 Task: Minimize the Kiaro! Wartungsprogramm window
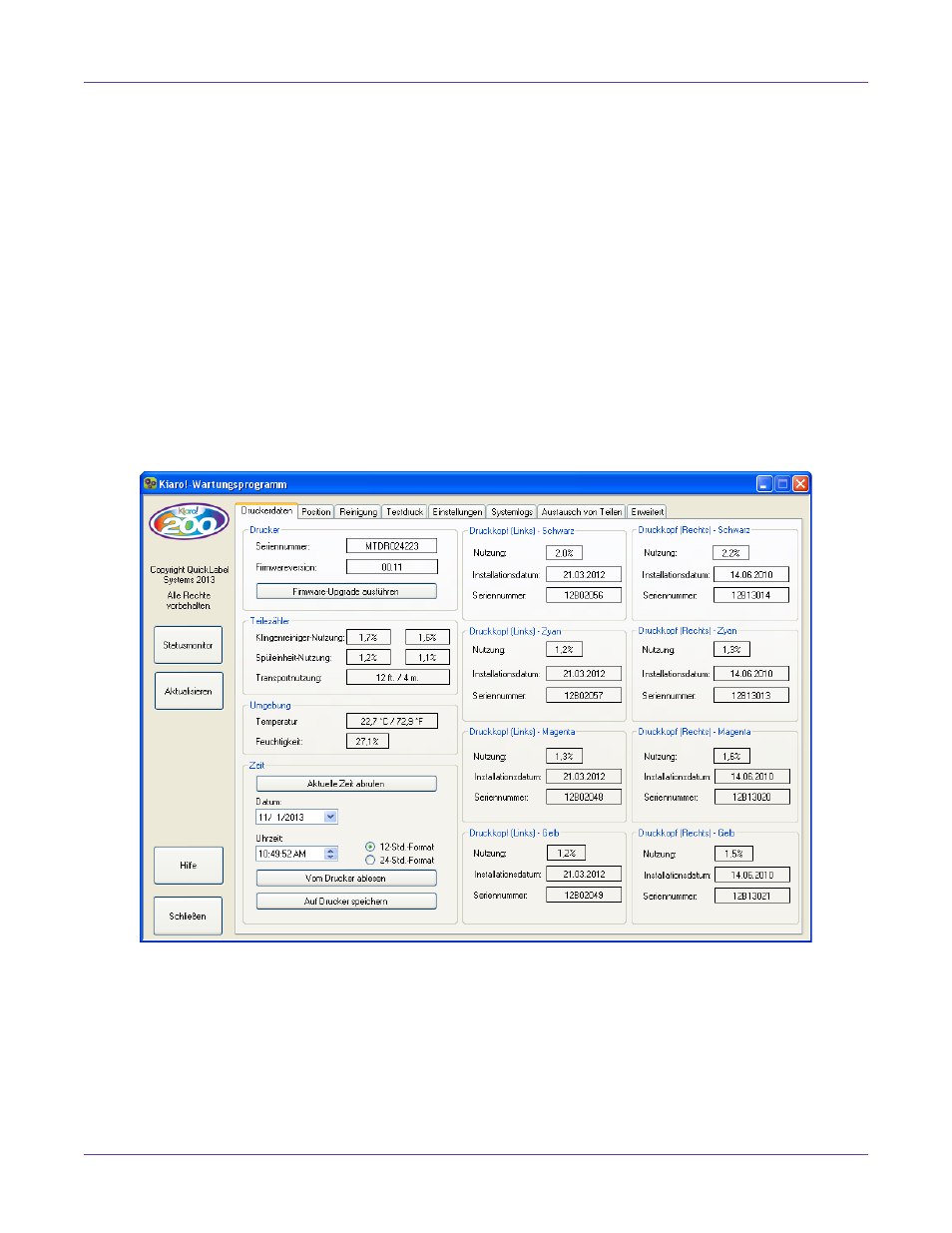(x=764, y=483)
